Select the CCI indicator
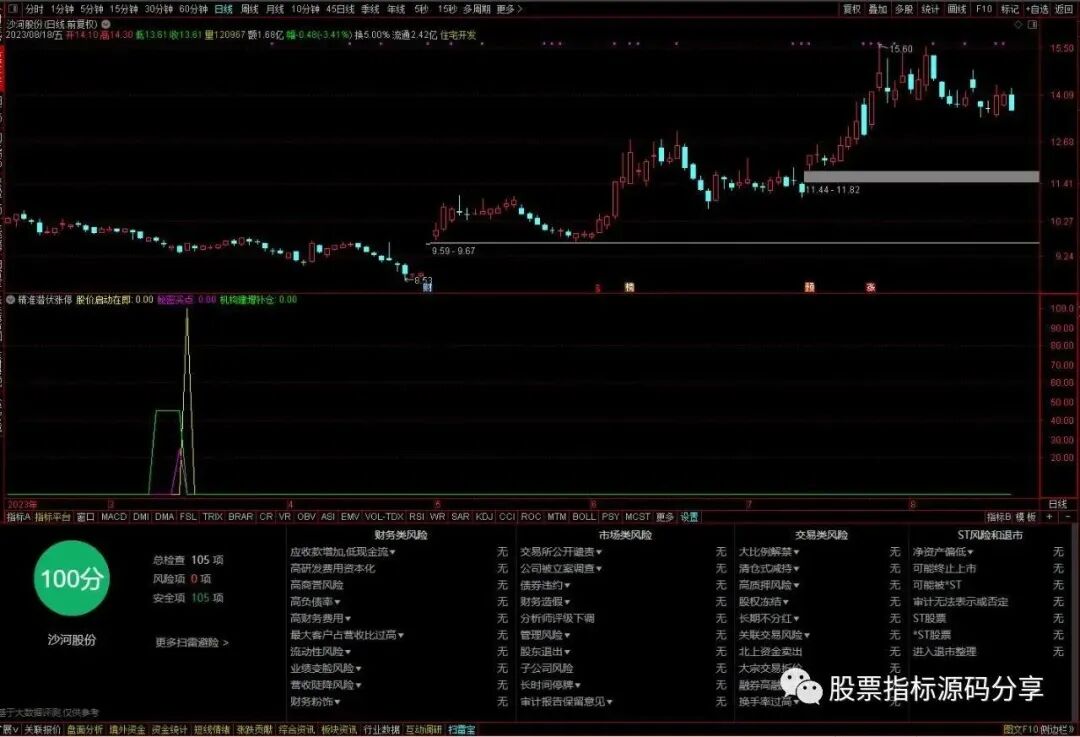This screenshot has width=1080, height=737. coord(507,517)
